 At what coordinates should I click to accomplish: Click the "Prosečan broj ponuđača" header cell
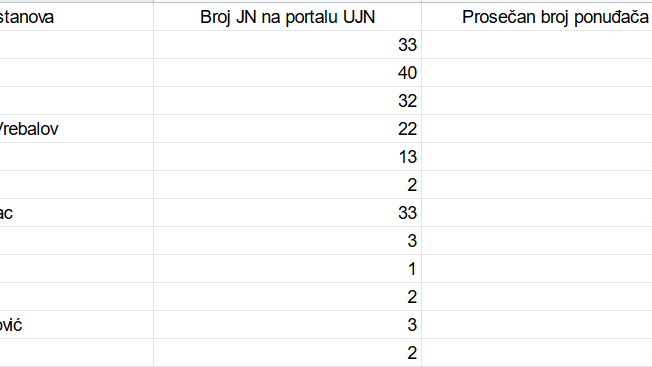click(x=536, y=17)
